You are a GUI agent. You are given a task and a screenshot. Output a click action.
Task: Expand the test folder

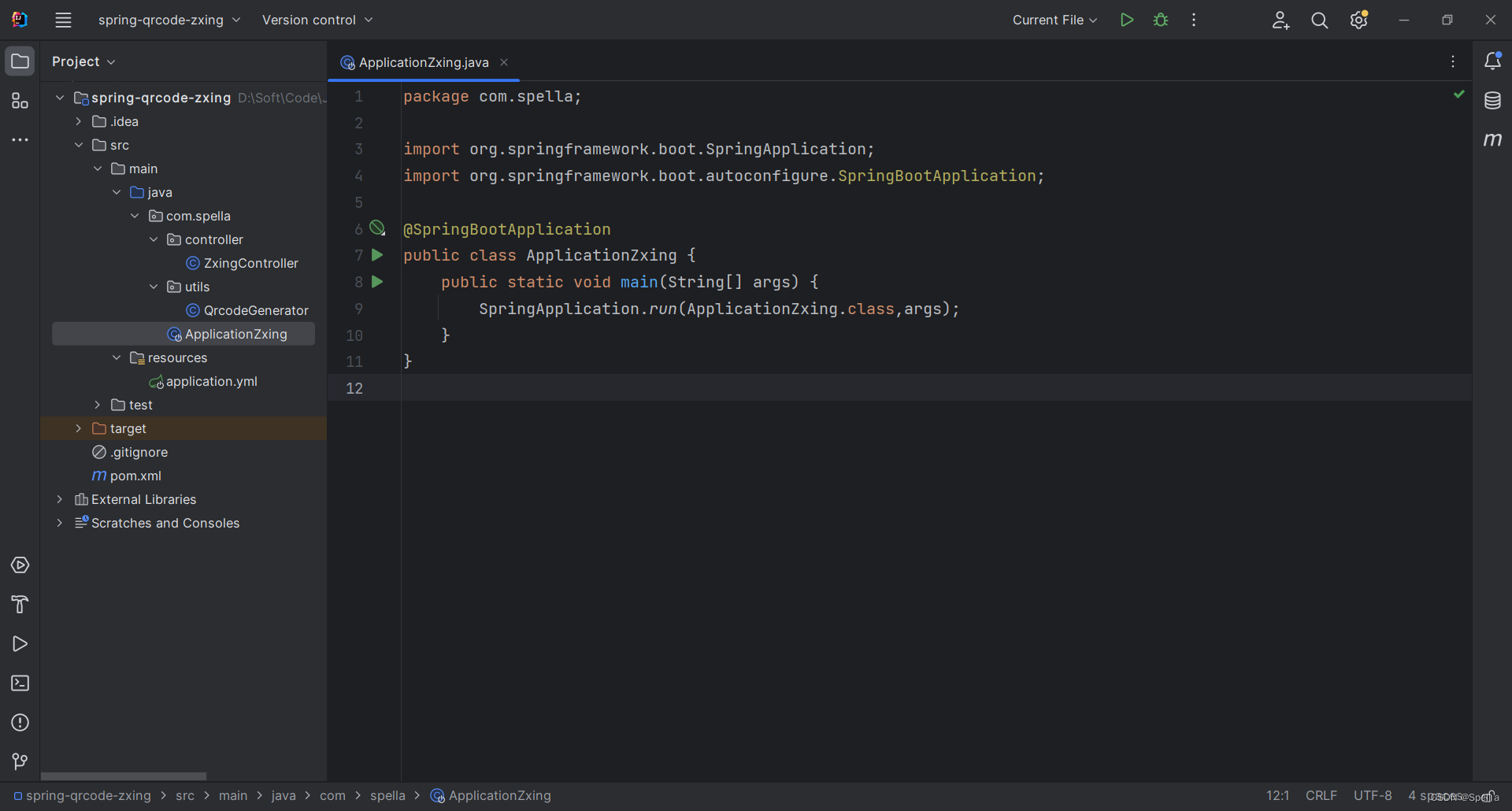tap(98, 405)
